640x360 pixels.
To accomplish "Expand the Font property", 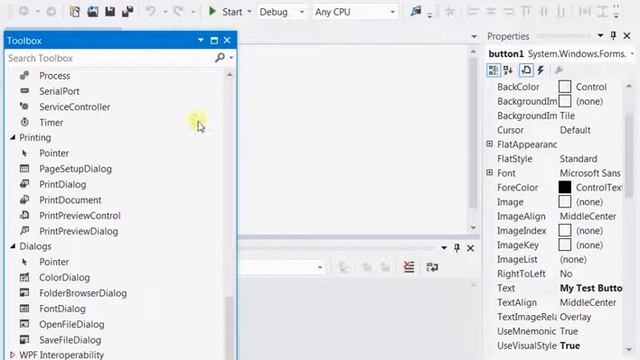I will [489, 173].
